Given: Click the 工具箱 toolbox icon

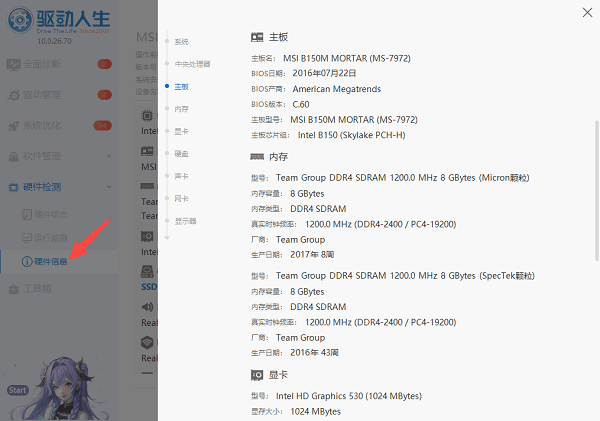Looking at the screenshot, I should tap(14, 288).
